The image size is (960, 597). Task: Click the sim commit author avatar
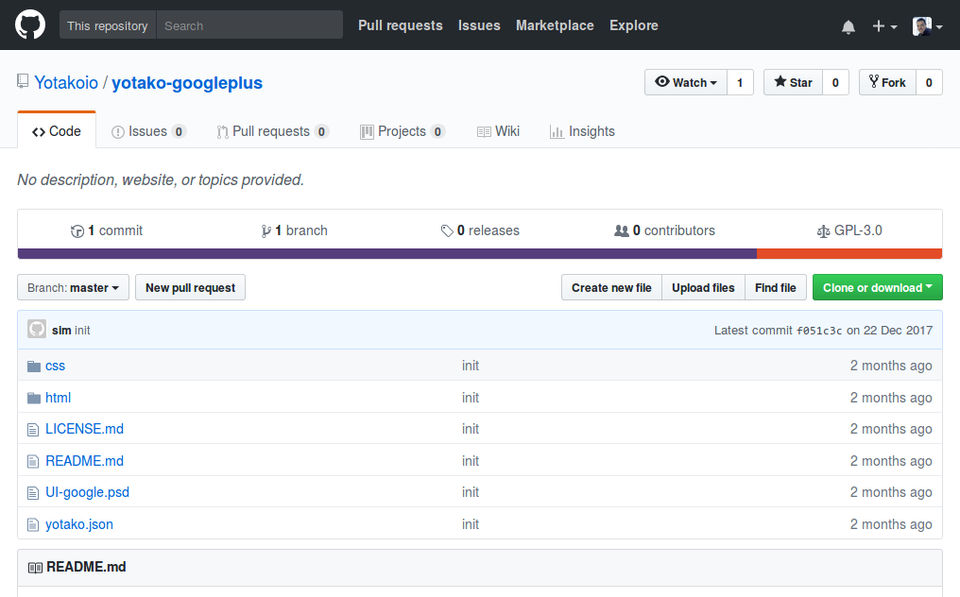[37, 329]
